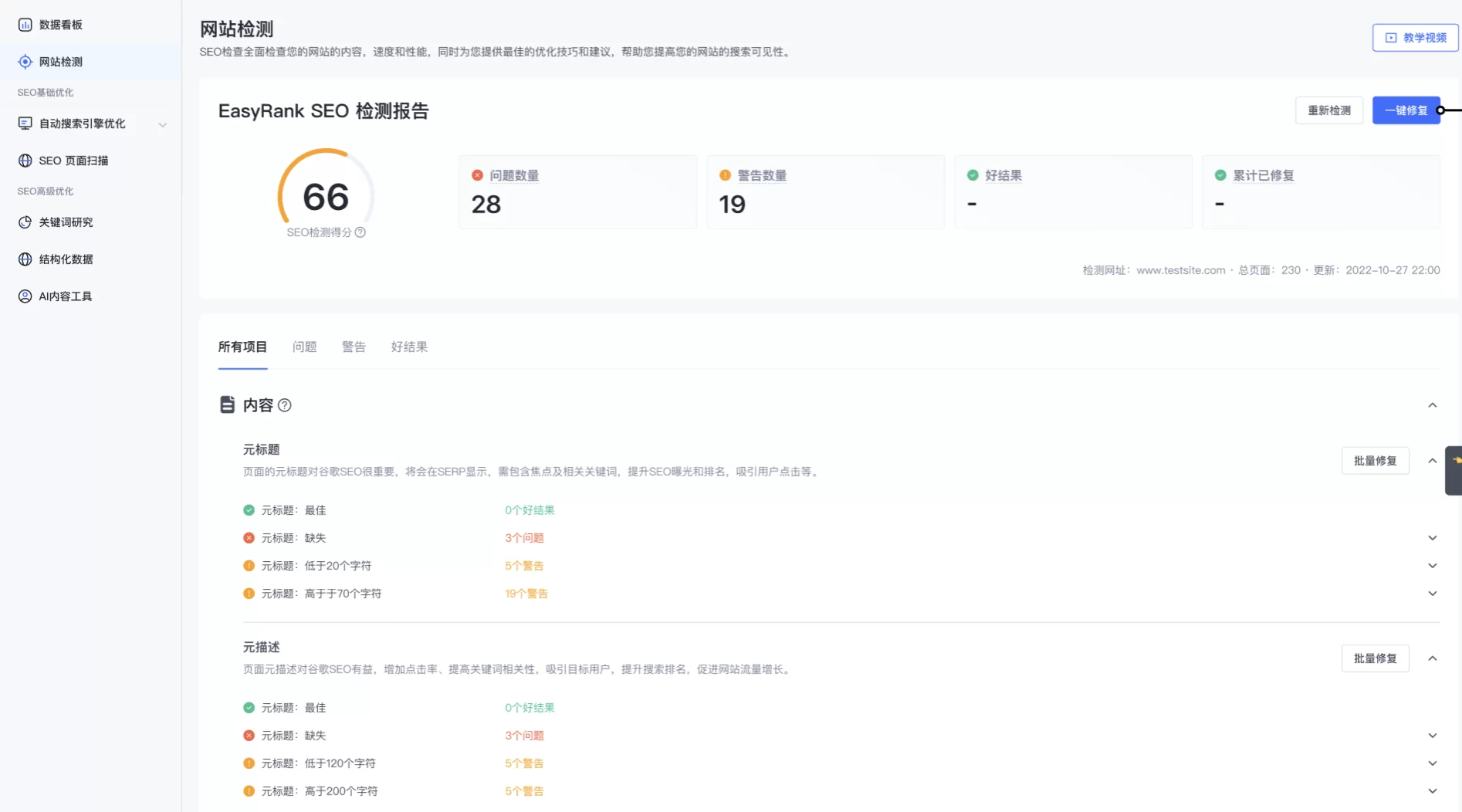The height and width of the screenshot is (812, 1462).
Task: Expand the 元描述 缺失 3个问题 row
Action: (x=1432, y=736)
